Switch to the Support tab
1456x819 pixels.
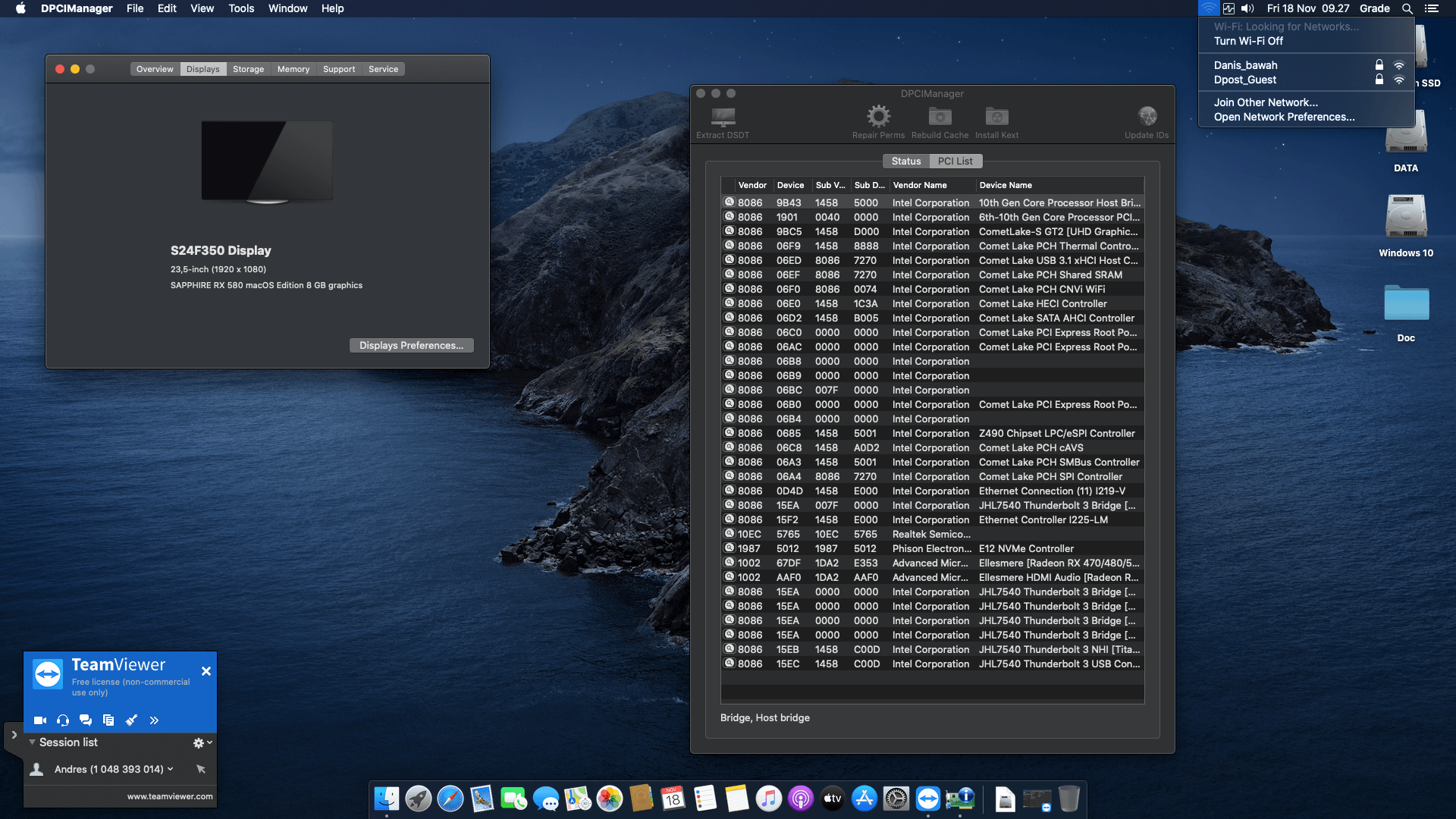339,69
